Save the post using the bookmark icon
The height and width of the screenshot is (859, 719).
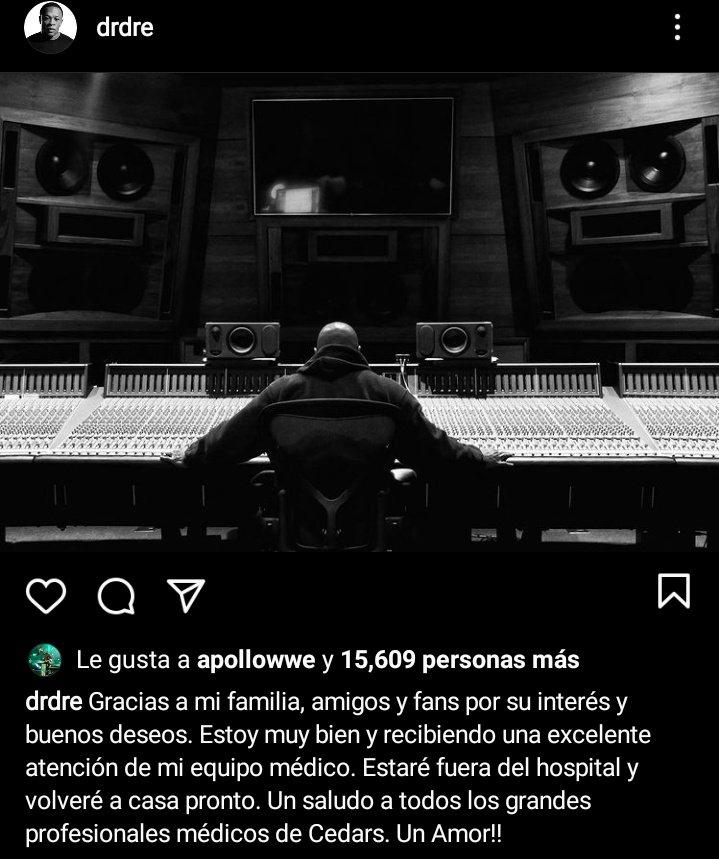click(x=674, y=591)
